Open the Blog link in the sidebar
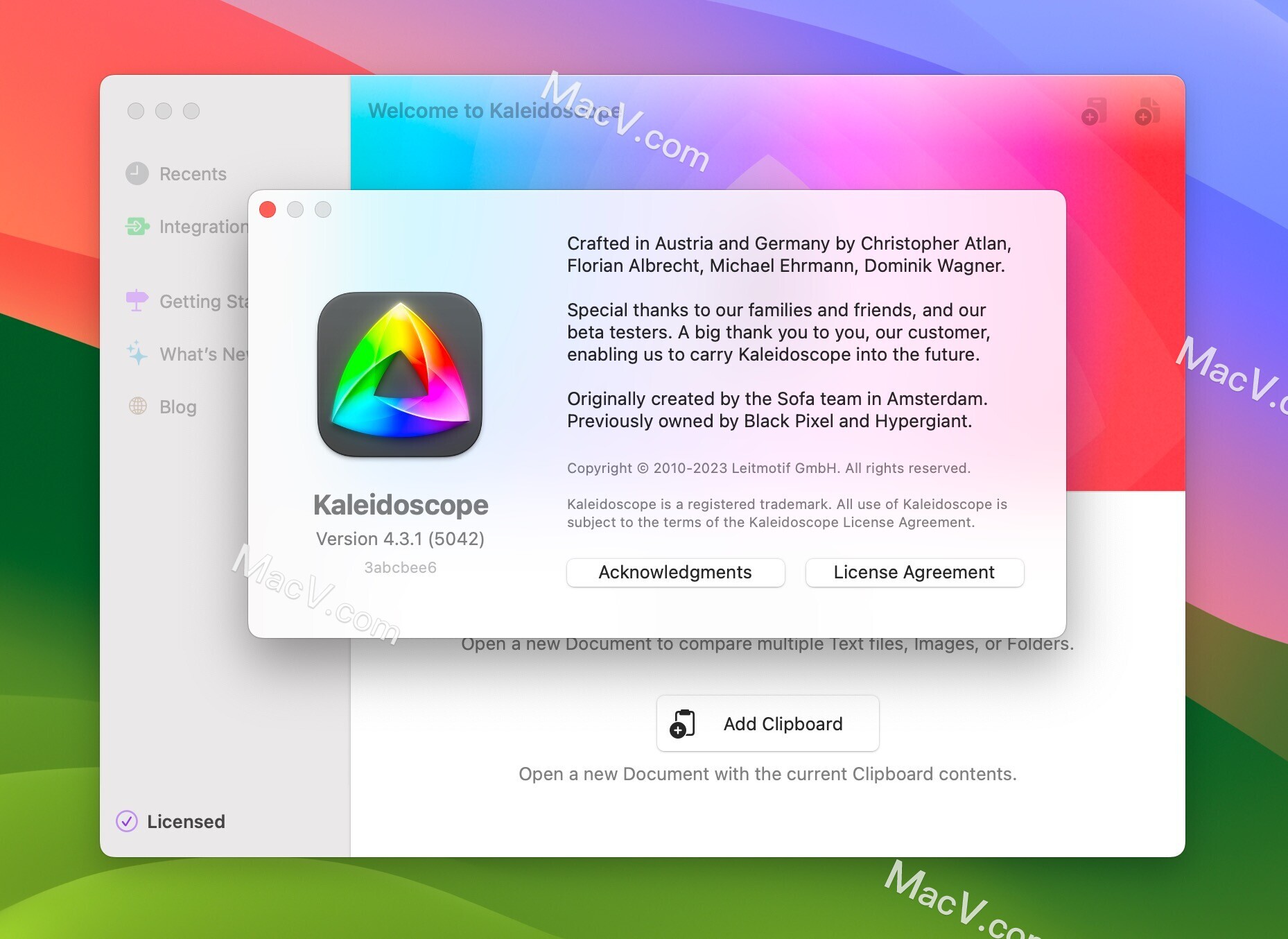 [178, 407]
